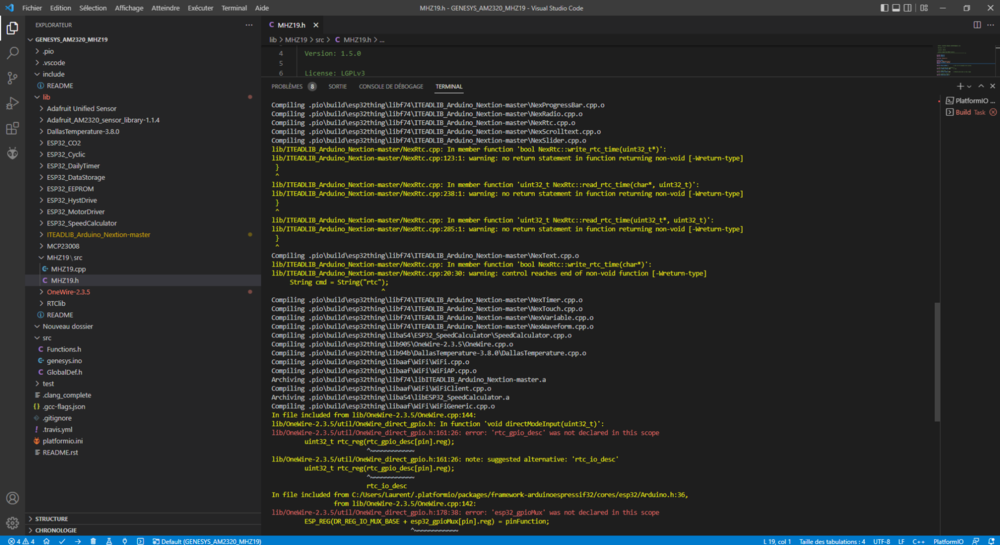Click PlatformIO Upload arrow in status bar
Screen dimensions: 1000x545
tap(77, 541)
